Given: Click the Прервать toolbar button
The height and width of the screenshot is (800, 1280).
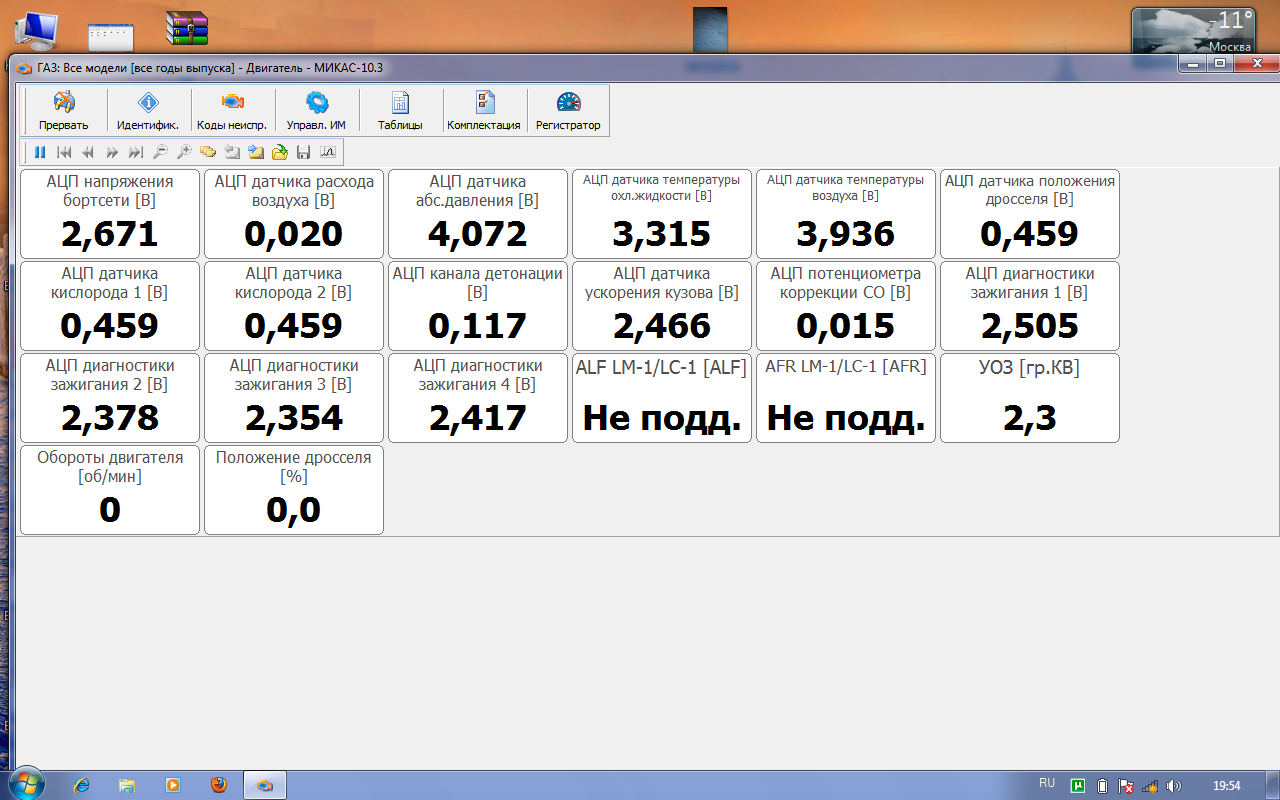Looking at the screenshot, I should coord(64,110).
